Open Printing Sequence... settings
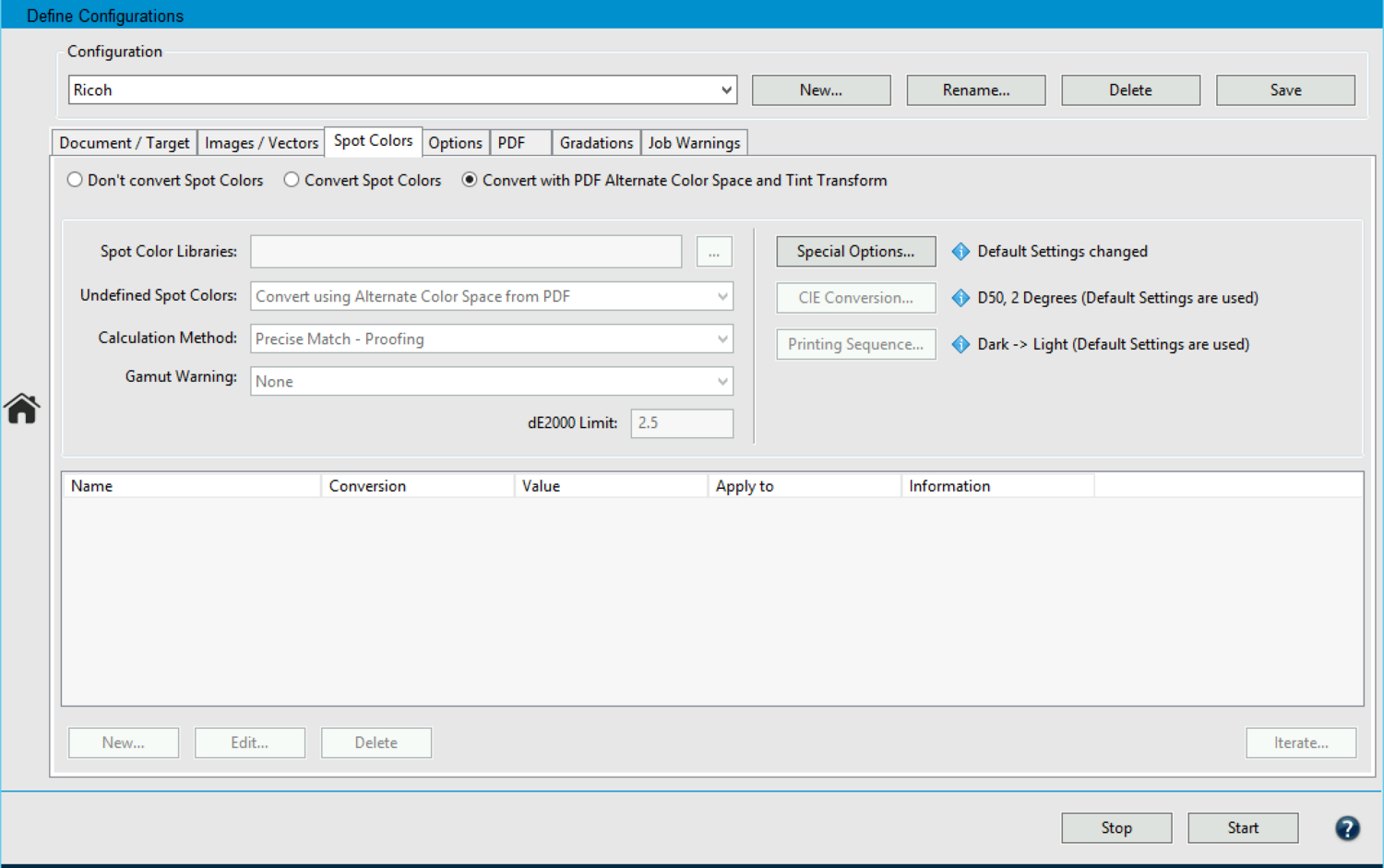 (x=856, y=344)
